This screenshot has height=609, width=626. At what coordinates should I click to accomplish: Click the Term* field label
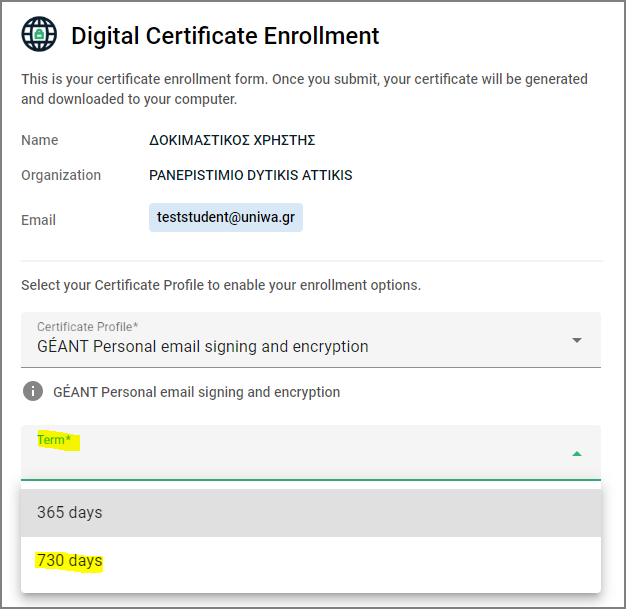[x=54, y=440]
